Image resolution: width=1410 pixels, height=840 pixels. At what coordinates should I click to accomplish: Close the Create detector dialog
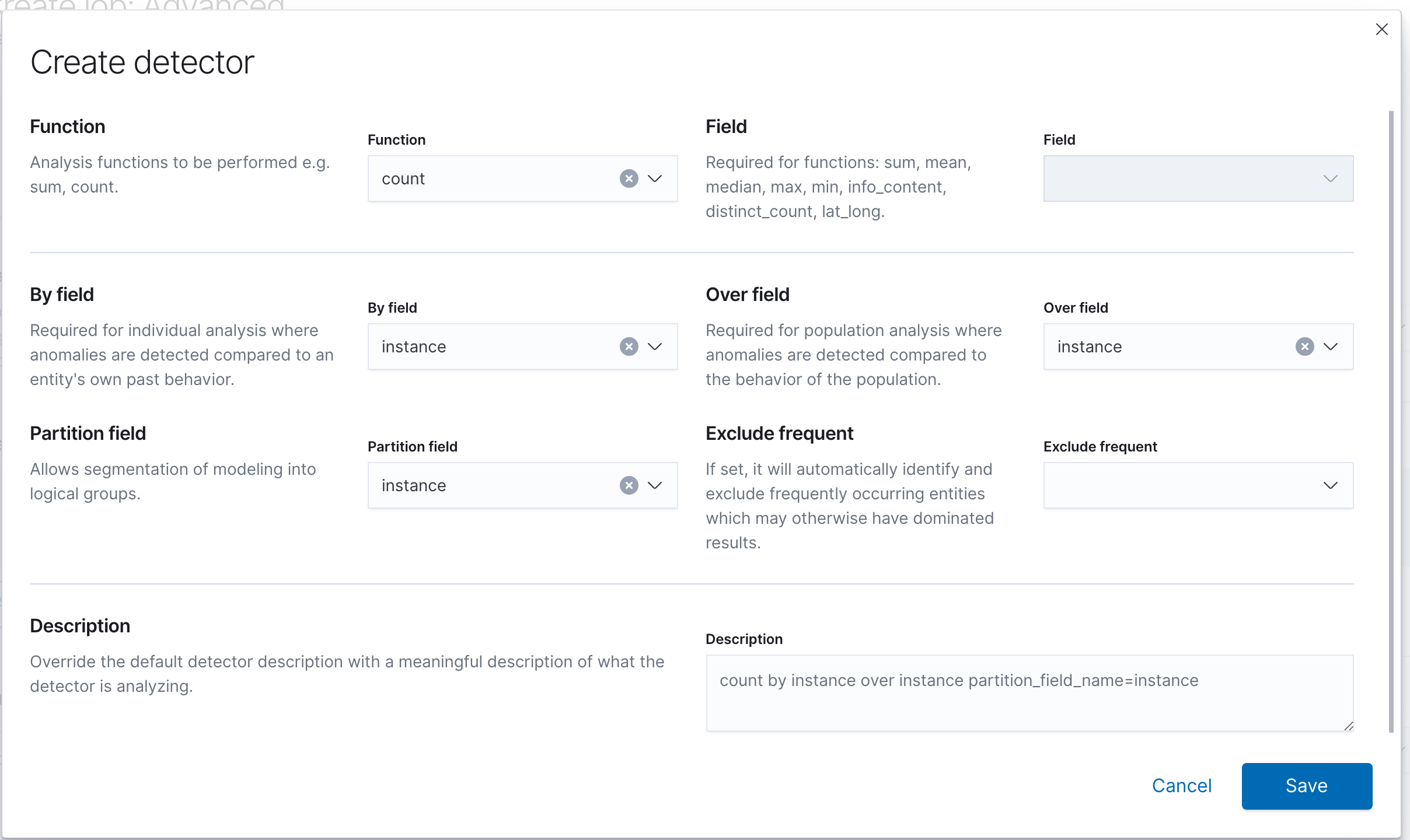pyautogui.click(x=1381, y=29)
